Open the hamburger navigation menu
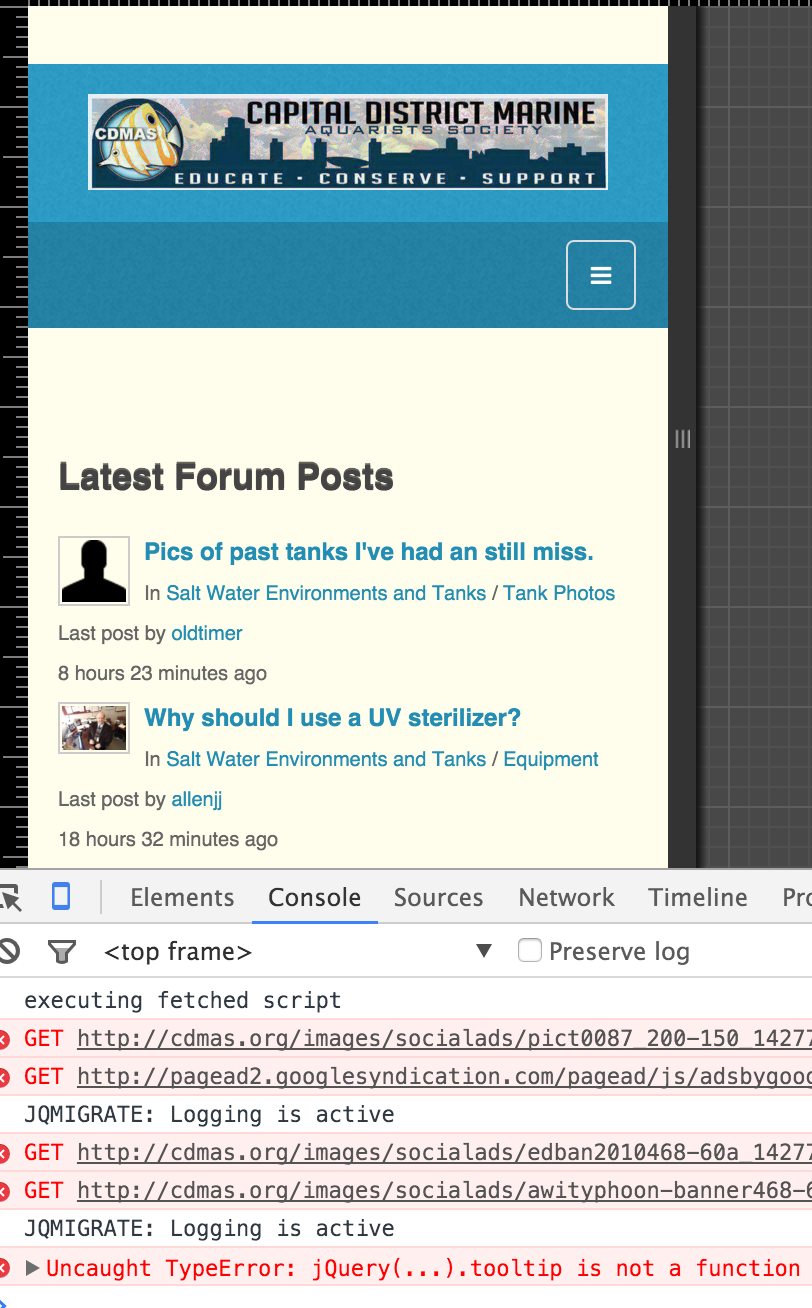 pos(601,275)
